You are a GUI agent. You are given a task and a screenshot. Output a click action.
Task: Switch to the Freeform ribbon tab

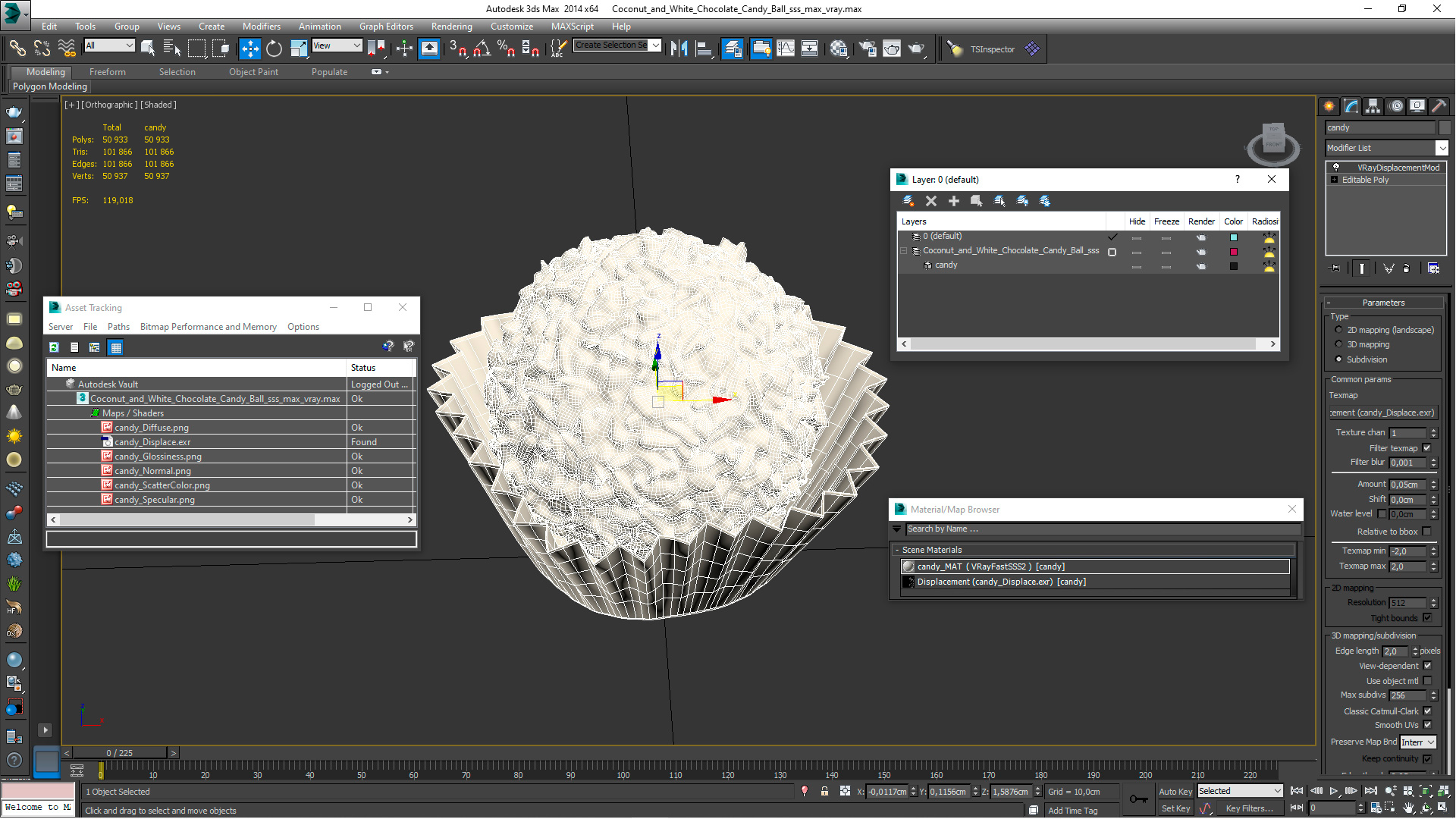coord(107,72)
